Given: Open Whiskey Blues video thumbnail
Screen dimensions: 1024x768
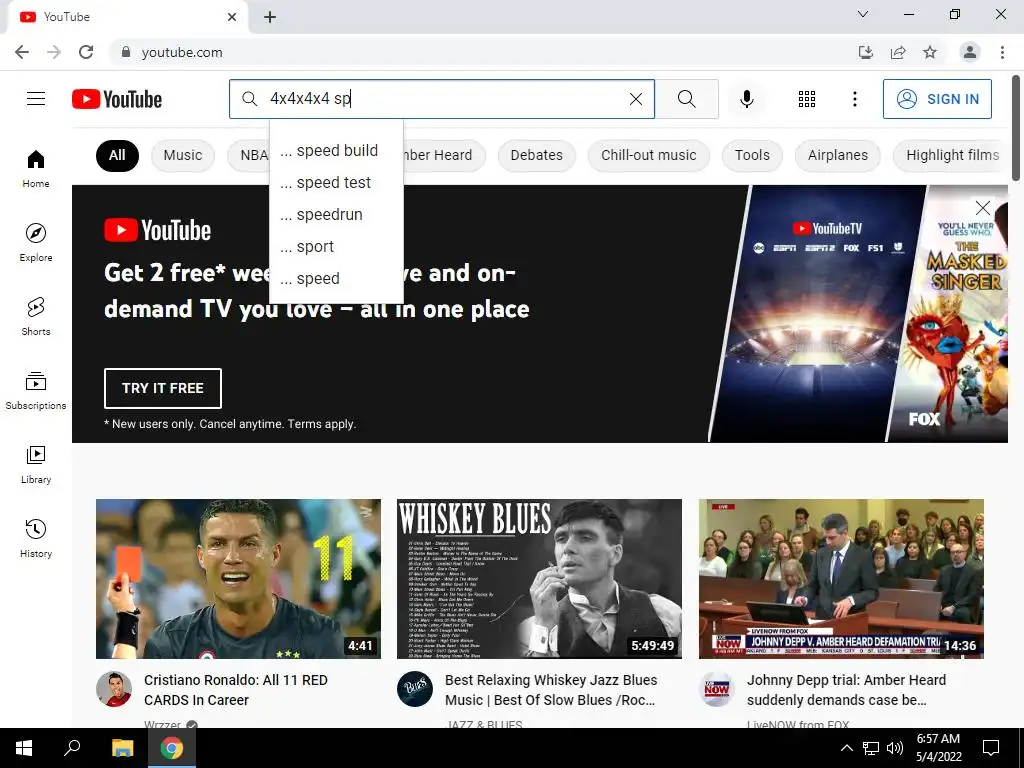Looking at the screenshot, I should [539, 579].
